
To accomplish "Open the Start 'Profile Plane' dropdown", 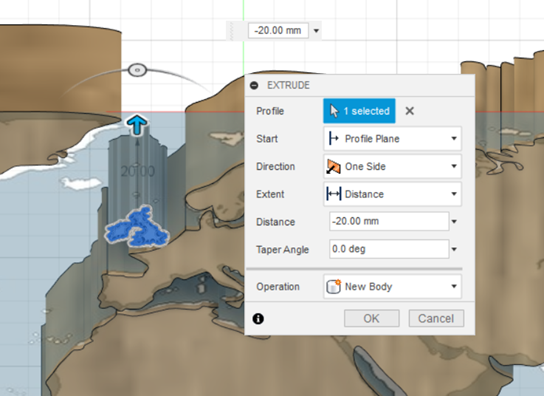I will coord(392,138).
